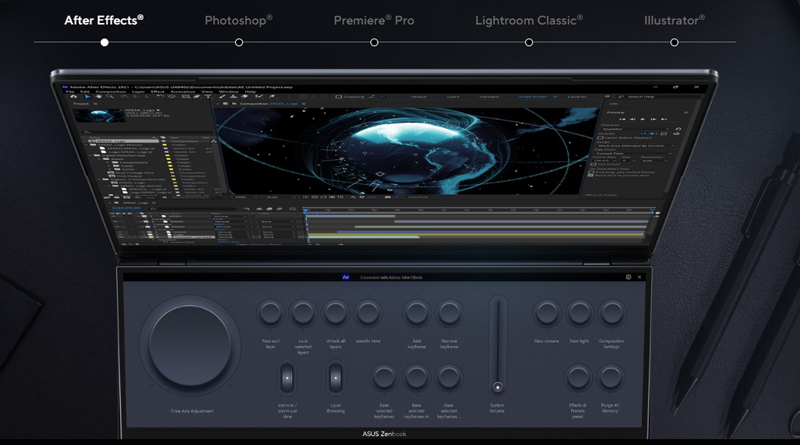Click the Lightroom Classic step dot on the line
Screen dimensions: 800x445
[529, 42]
